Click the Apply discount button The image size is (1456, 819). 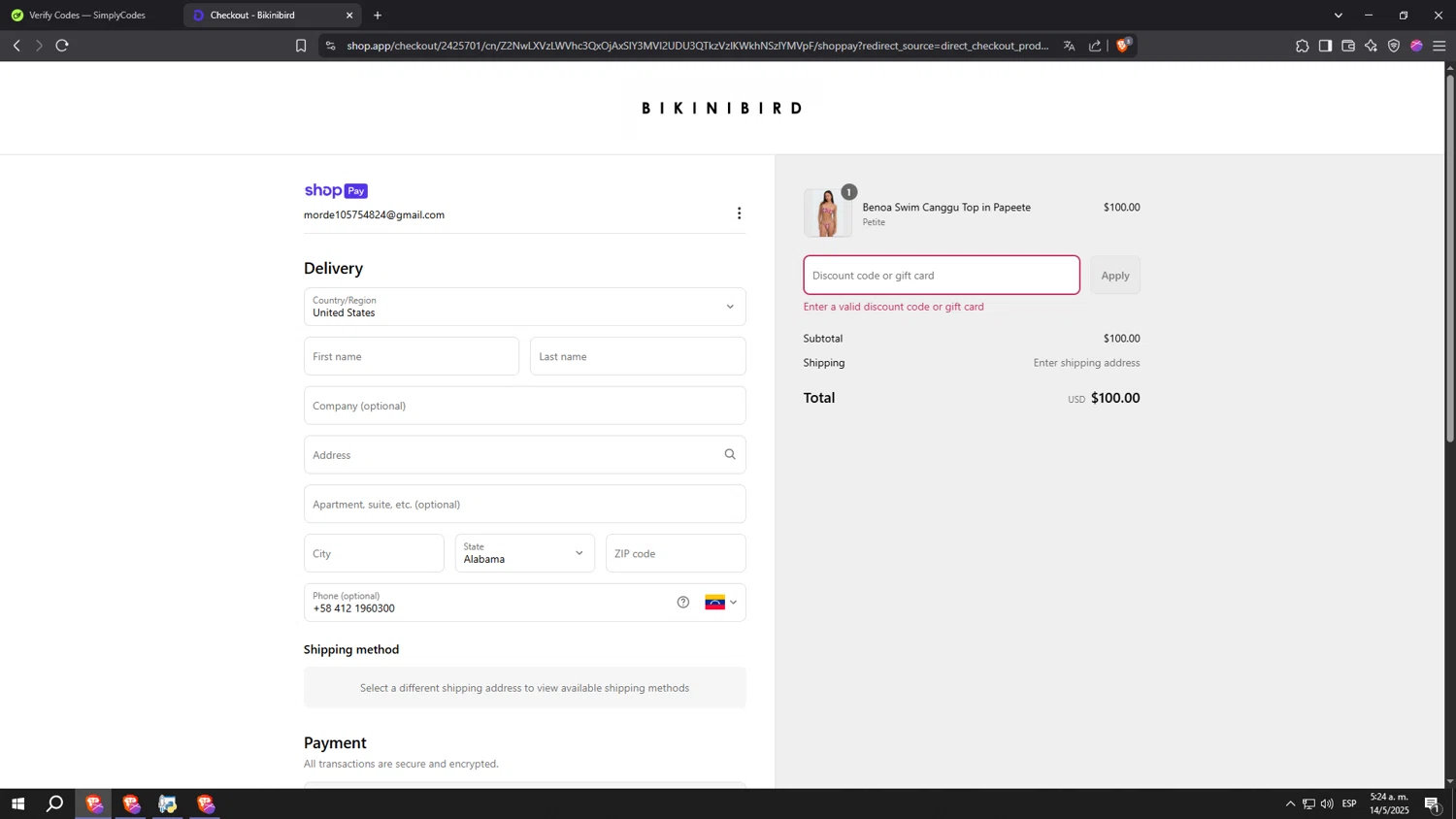(x=1115, y=276)
